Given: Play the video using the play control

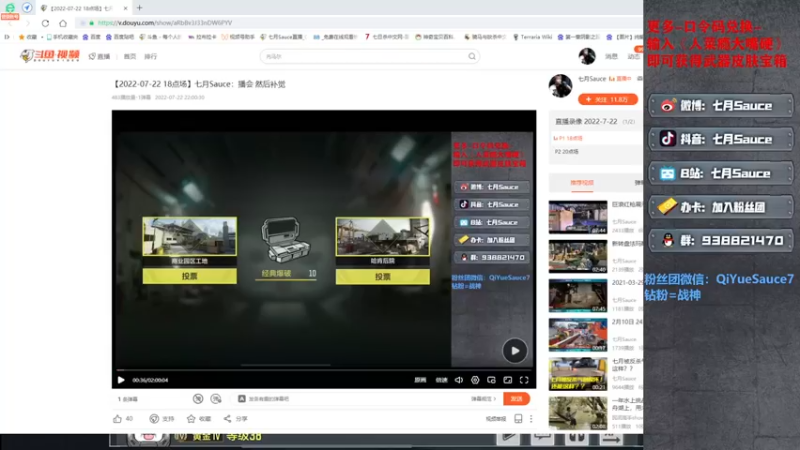Looking at the screenshot, I should pos(121,380).
